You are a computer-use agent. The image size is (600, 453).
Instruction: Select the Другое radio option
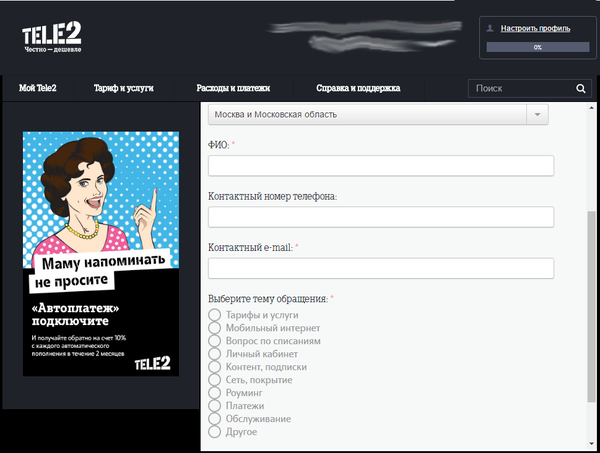(215, 432)
